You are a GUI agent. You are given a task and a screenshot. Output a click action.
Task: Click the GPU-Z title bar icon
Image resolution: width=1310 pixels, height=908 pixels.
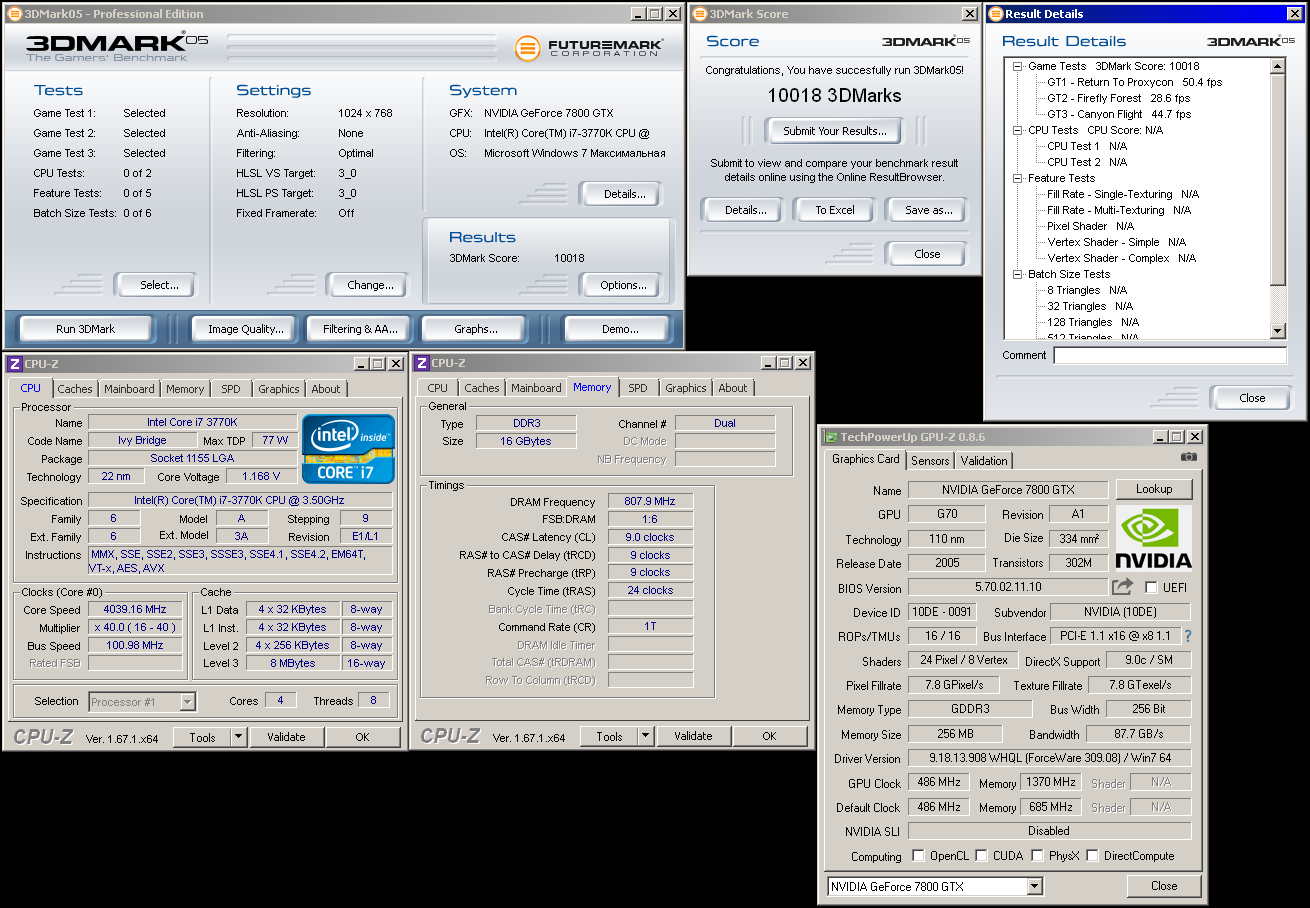tap(830, 437)
